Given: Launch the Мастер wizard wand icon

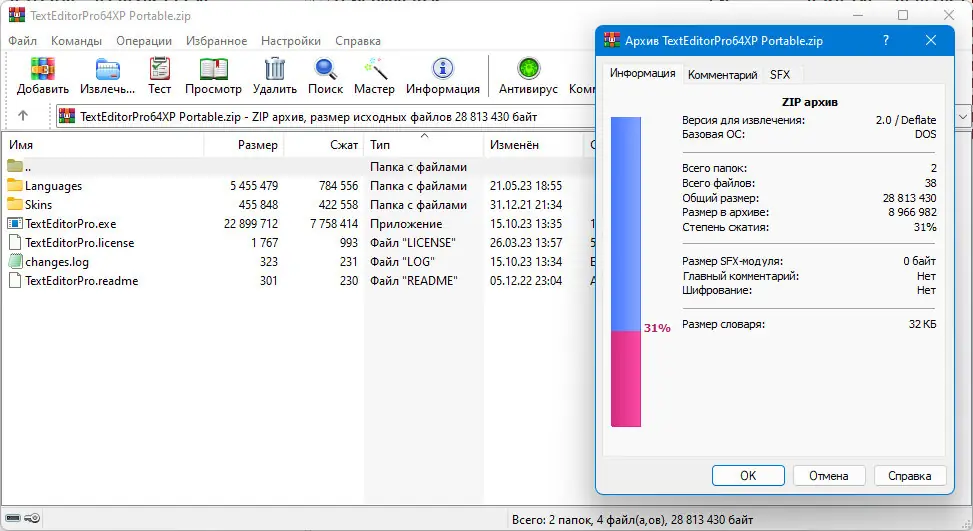Looking at the screenshot, I should 375,69.
